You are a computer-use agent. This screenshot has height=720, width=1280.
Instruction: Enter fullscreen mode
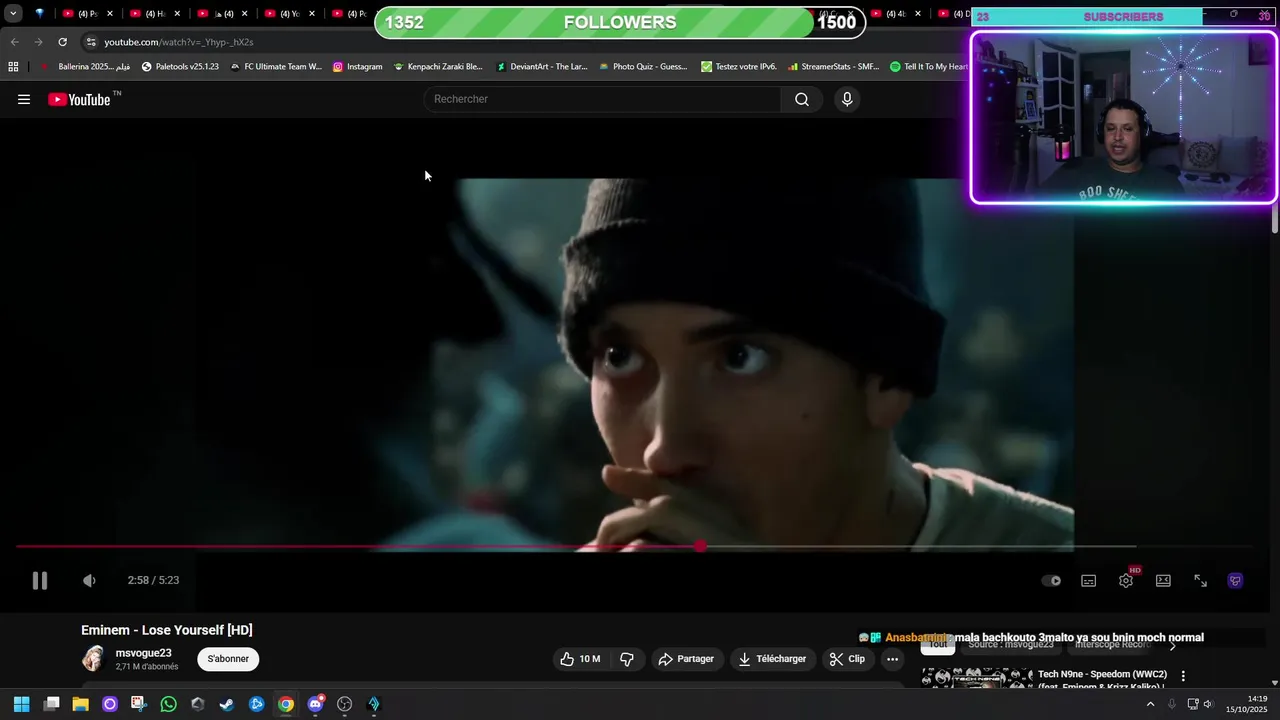pos(1200,580)
